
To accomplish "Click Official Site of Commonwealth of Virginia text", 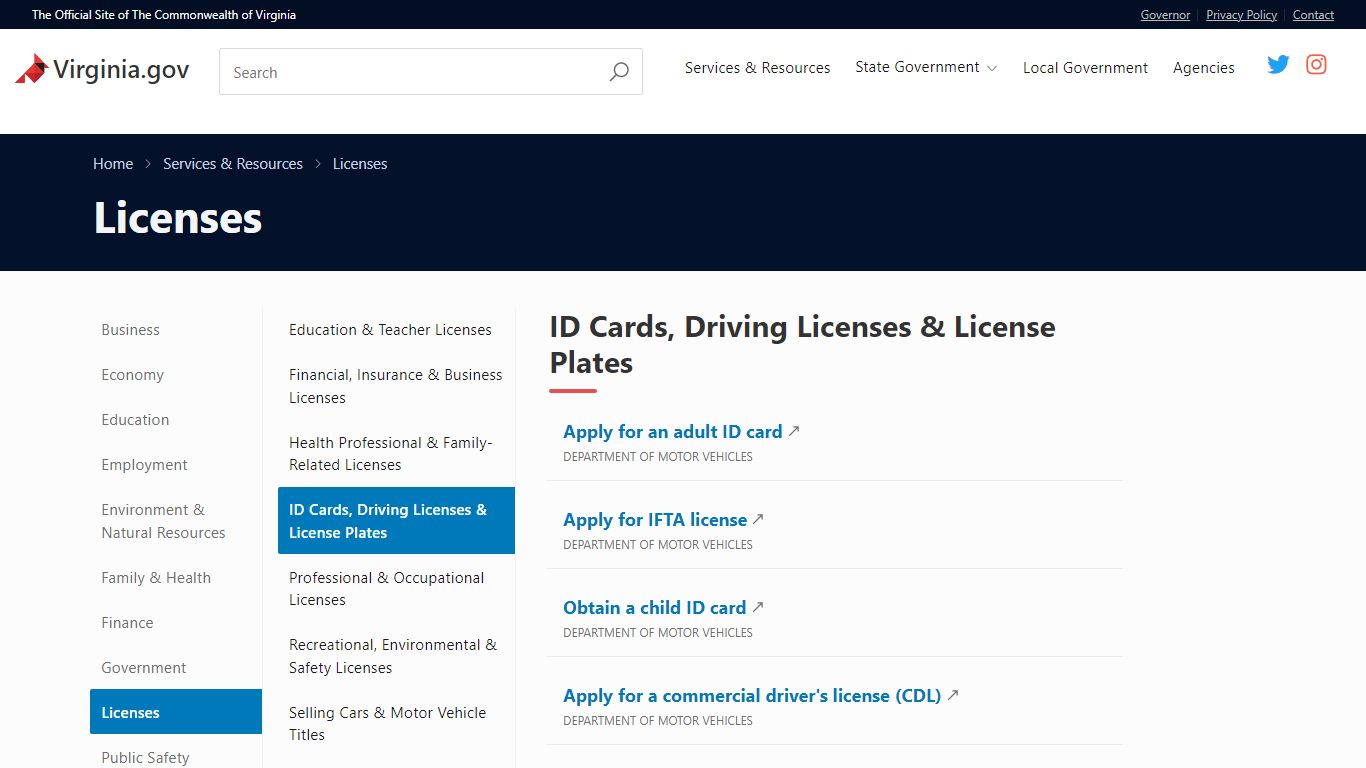I will 164,15.
